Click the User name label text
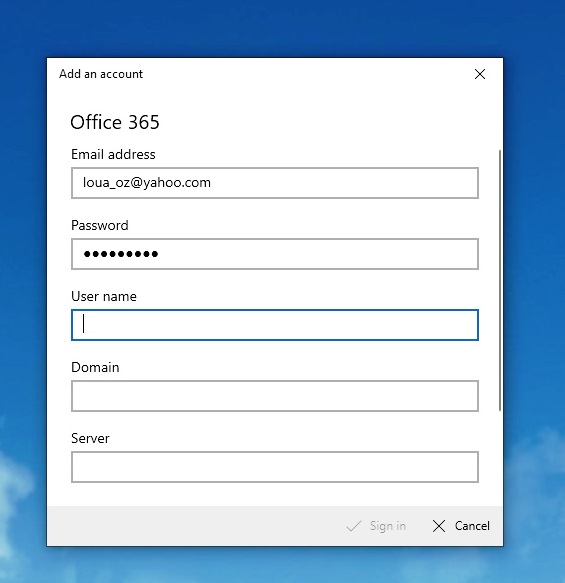The width and height of the screenshot is (565, 583). pos(104,296)
